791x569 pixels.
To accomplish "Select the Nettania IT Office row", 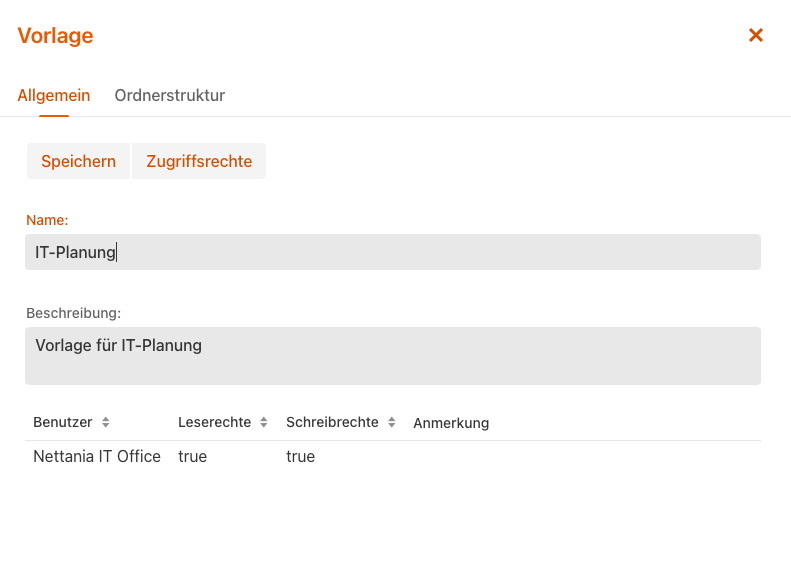I will tap(97, 457).
